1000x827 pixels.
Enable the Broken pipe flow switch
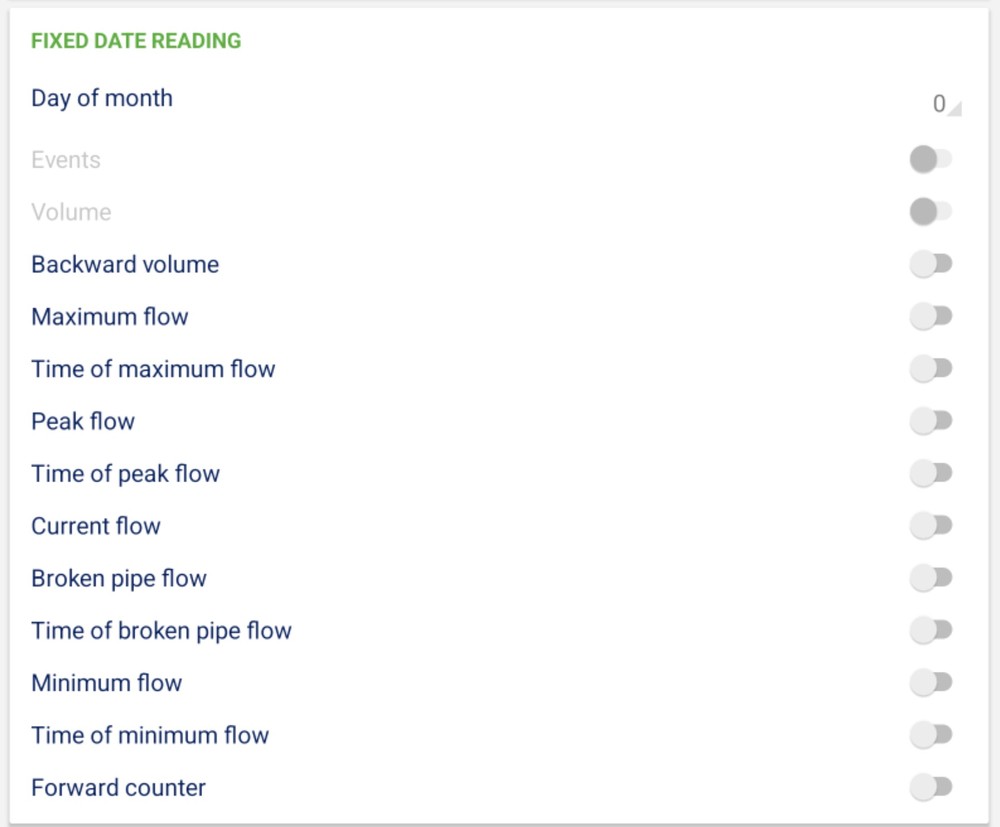click(931, 578)
